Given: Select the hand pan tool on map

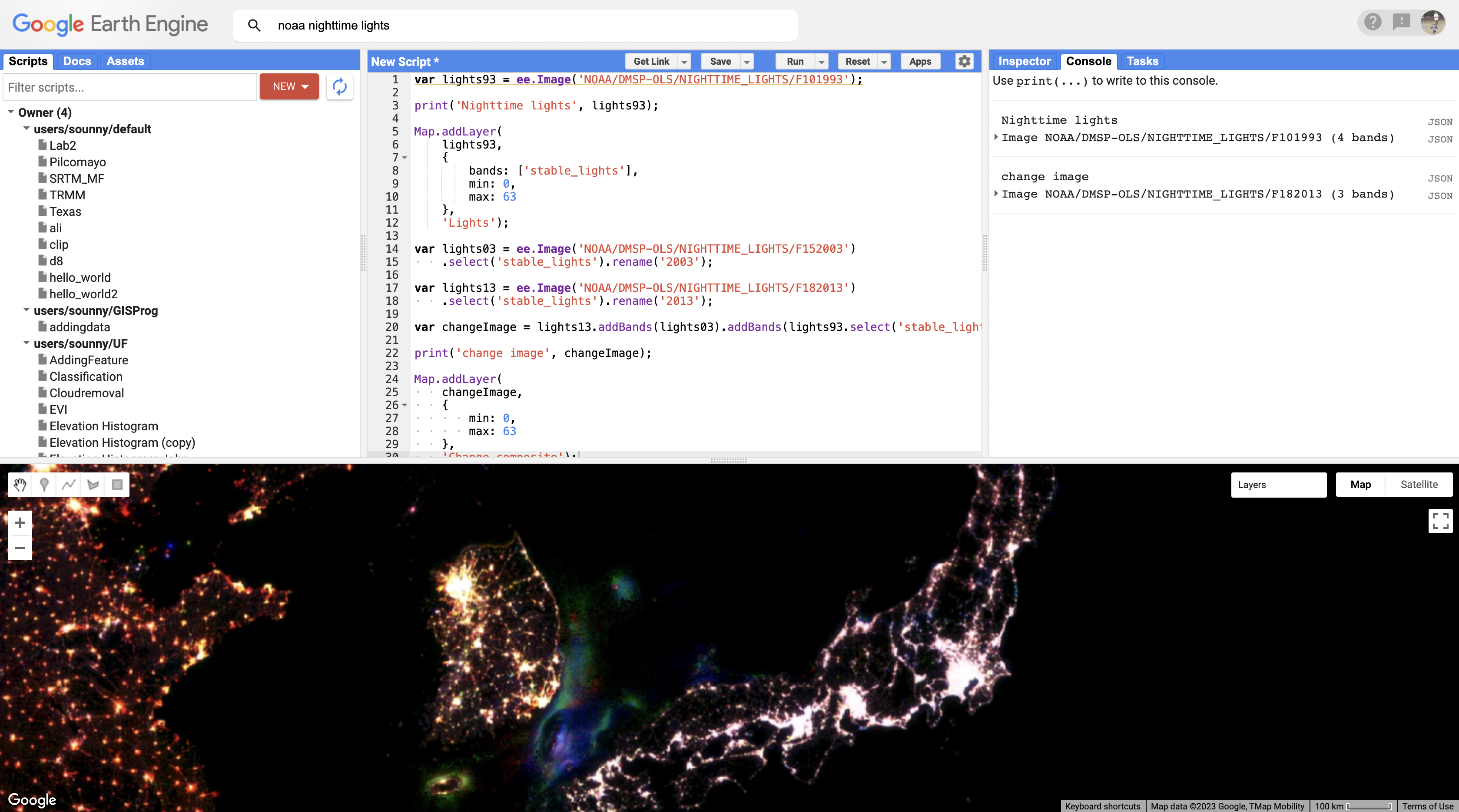Looking at the screenshot, I should click(20, 484).
